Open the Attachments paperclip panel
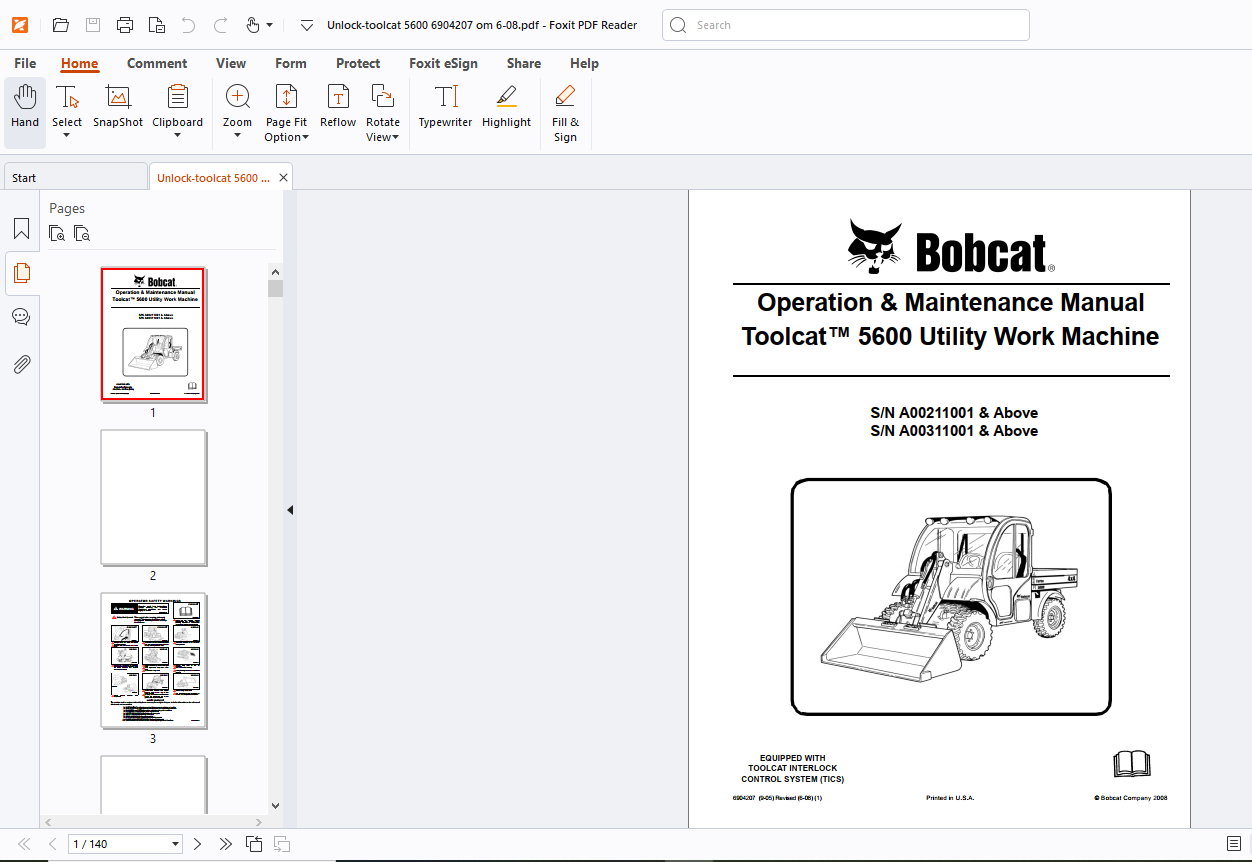 tap(21, 364)
